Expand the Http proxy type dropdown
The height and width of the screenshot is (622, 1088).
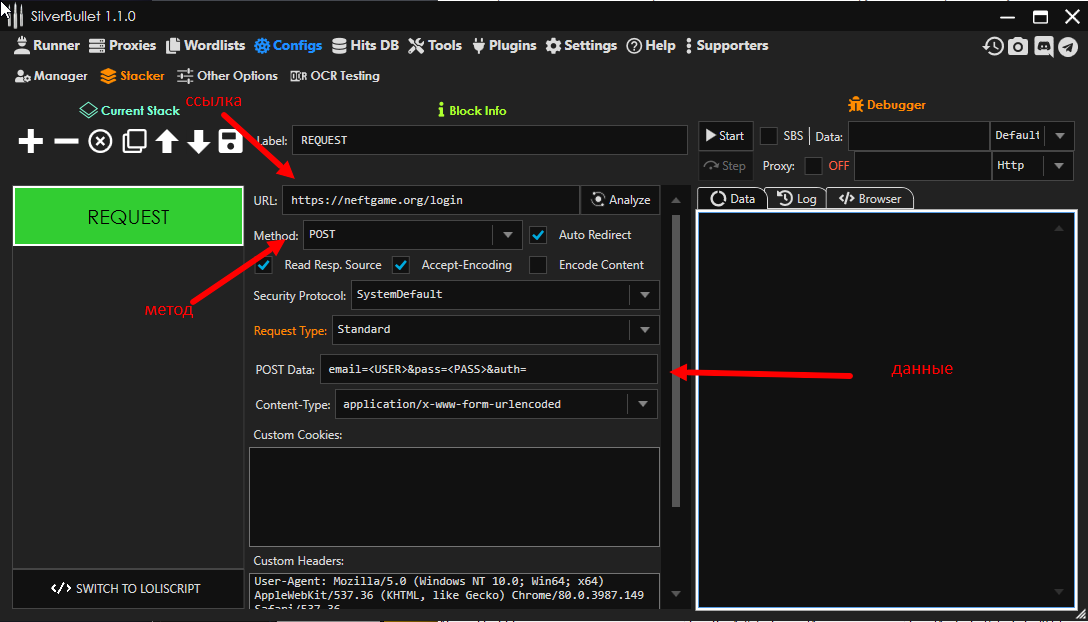[x=1059, y=166]
